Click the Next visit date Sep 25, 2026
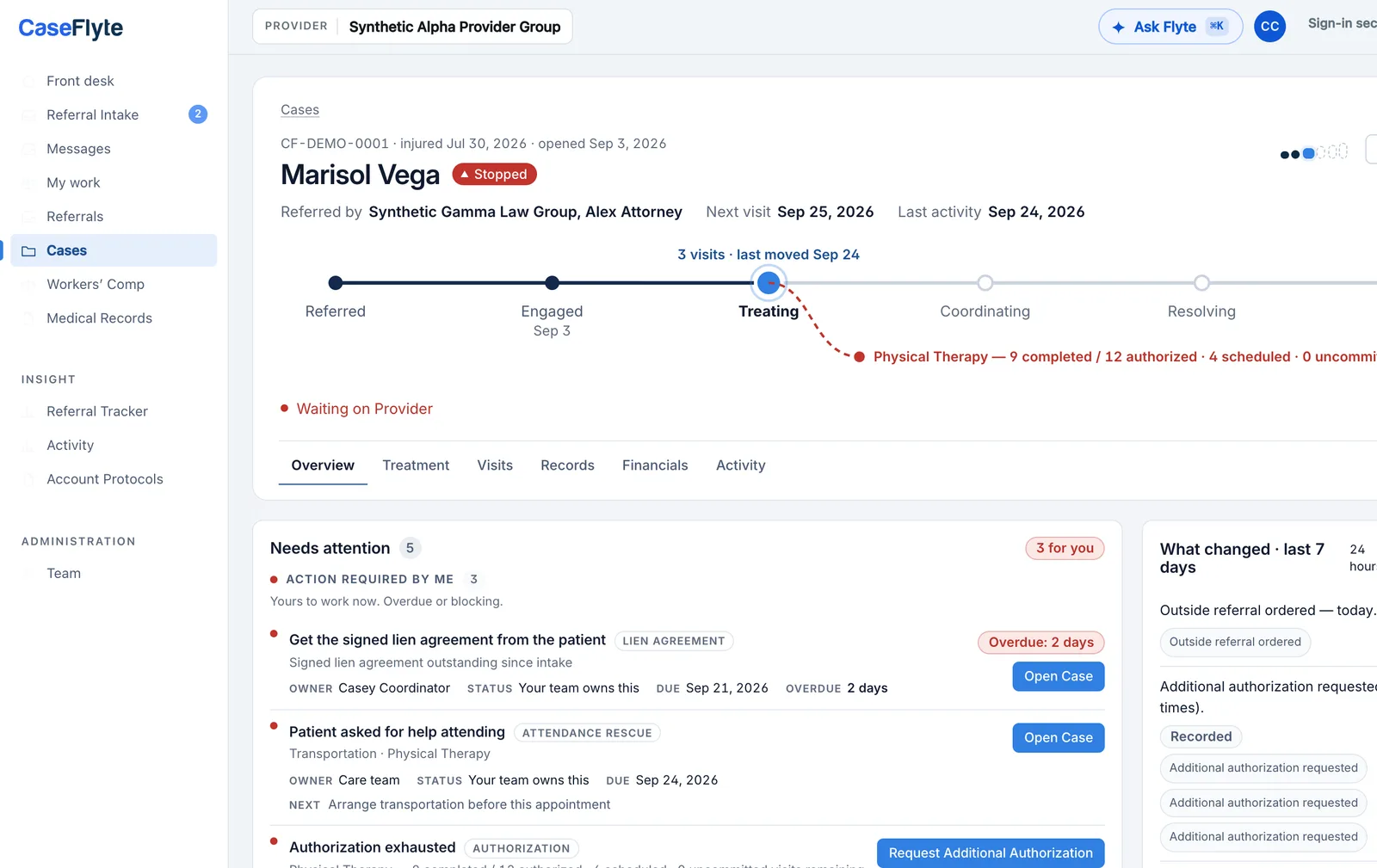Image resolution: width=1377 pixels, height=868 pixels. coord(825,212)
